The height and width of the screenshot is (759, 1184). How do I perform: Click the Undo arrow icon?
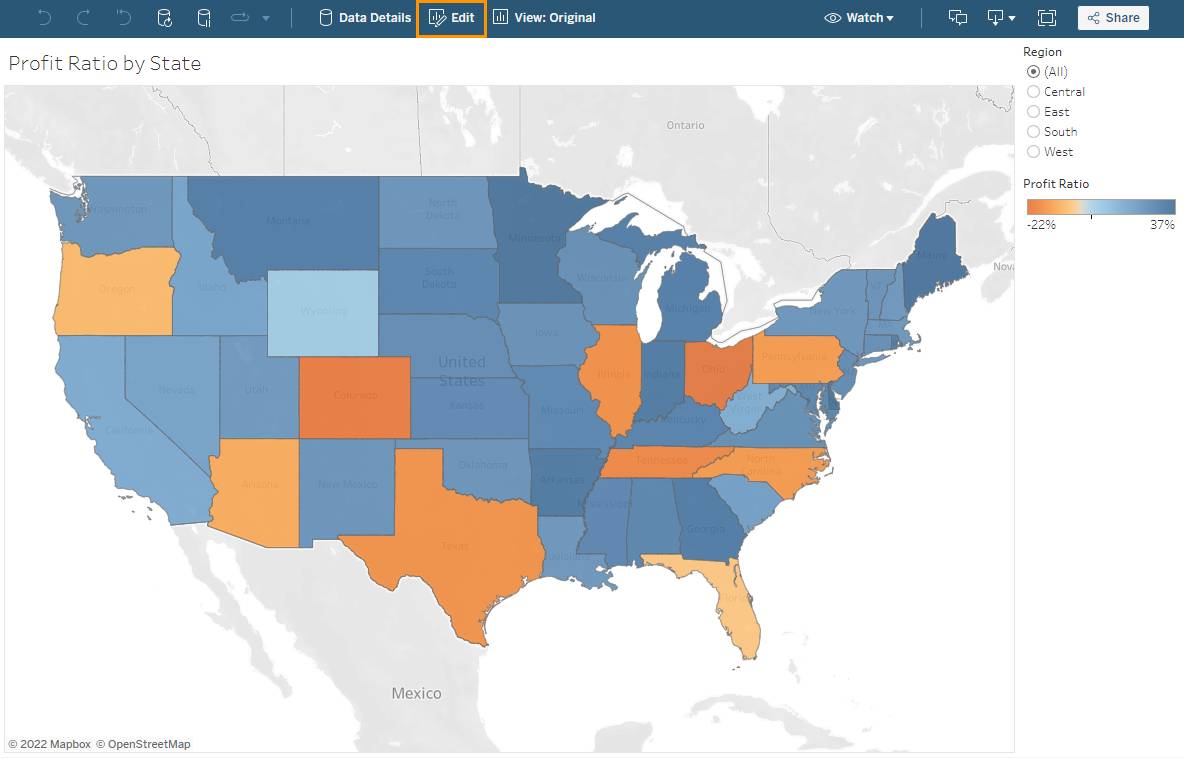pos(45,17)
